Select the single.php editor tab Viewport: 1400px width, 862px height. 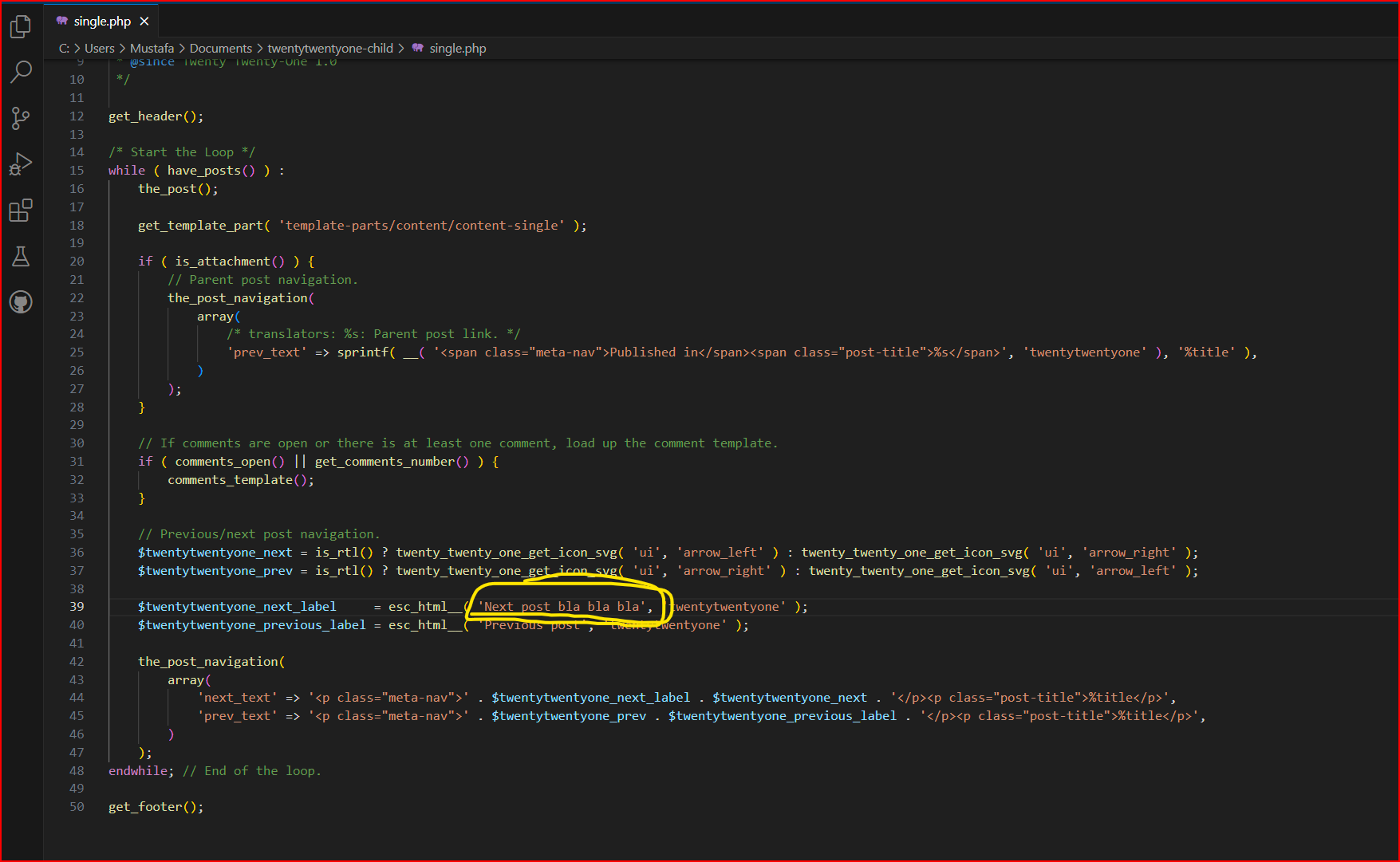click(102, 22)
